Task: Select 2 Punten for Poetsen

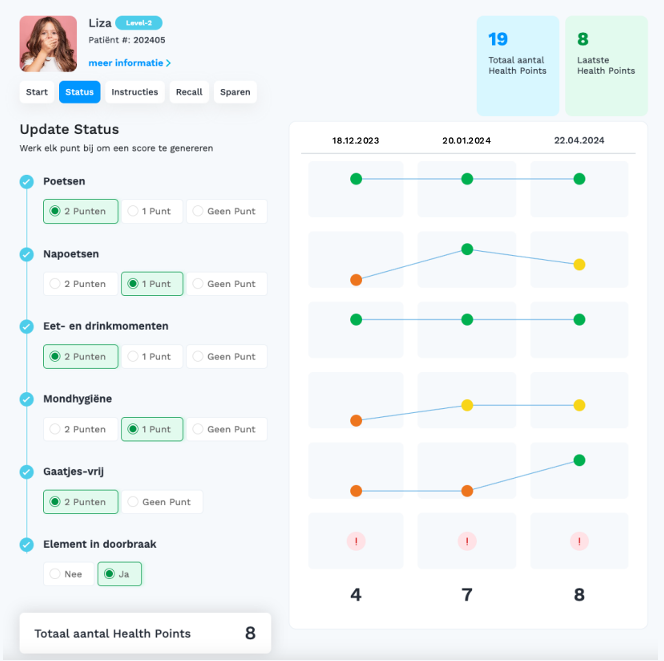Action: tap(80, 211)
